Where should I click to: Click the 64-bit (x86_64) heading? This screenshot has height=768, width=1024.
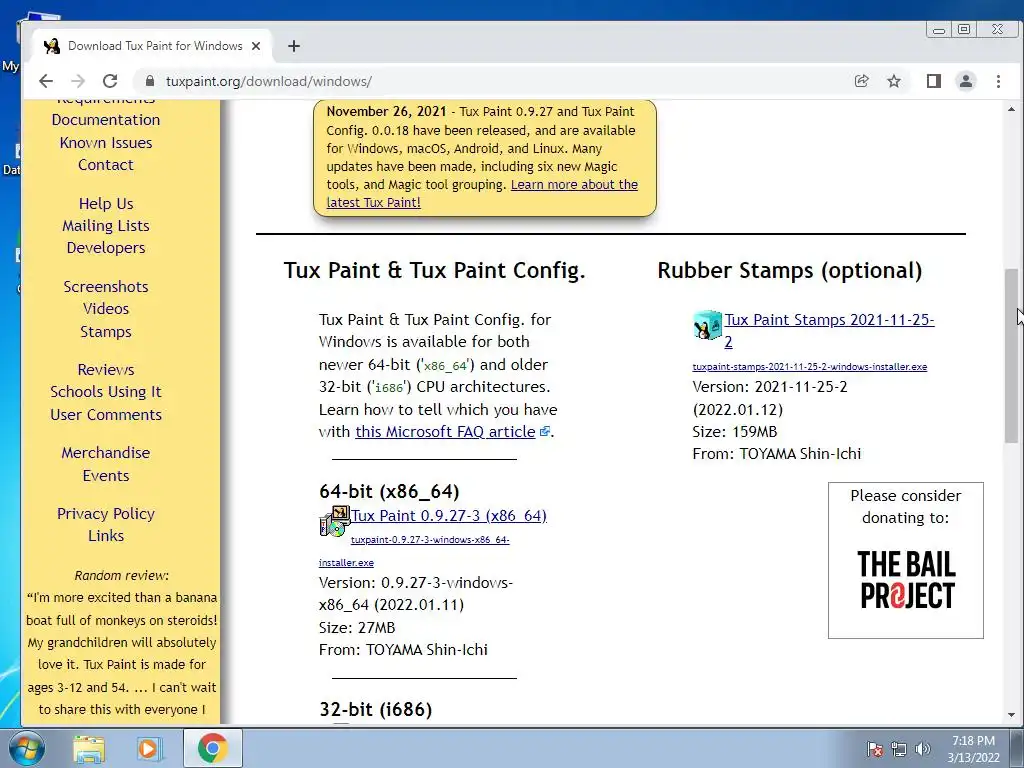coord(389,491)
